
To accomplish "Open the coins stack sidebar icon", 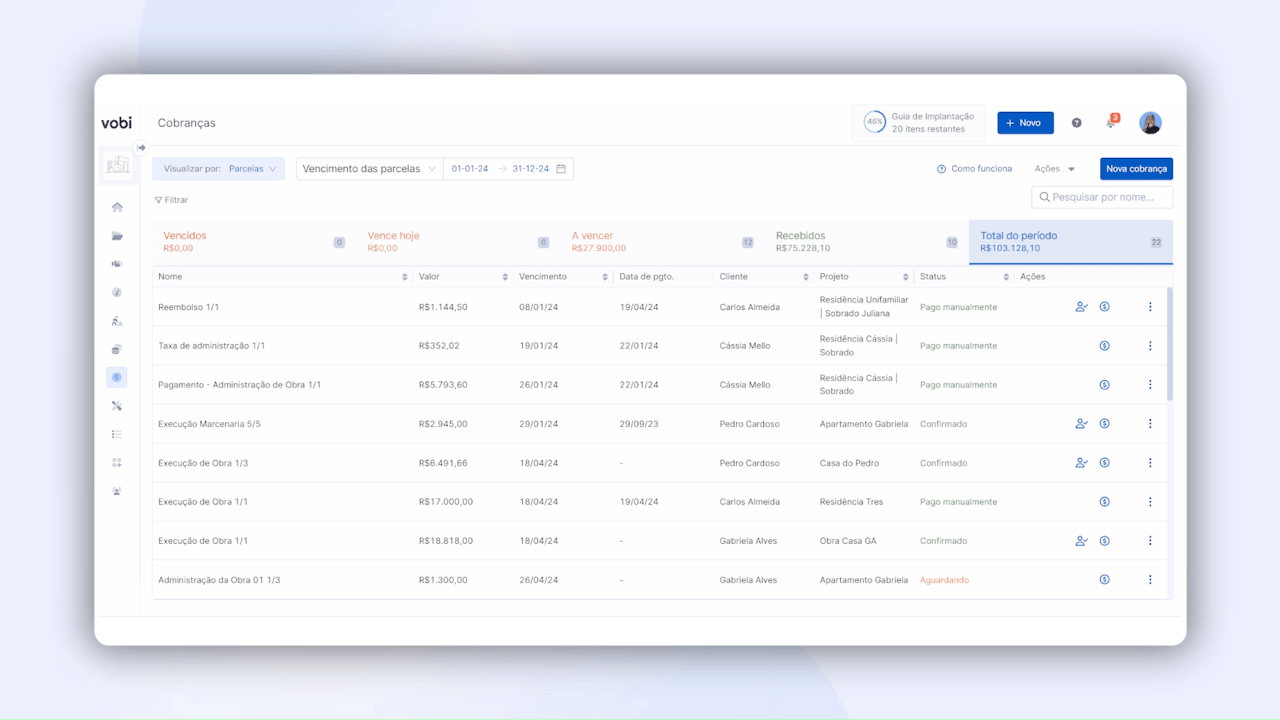I will click(x=117, y=350).
